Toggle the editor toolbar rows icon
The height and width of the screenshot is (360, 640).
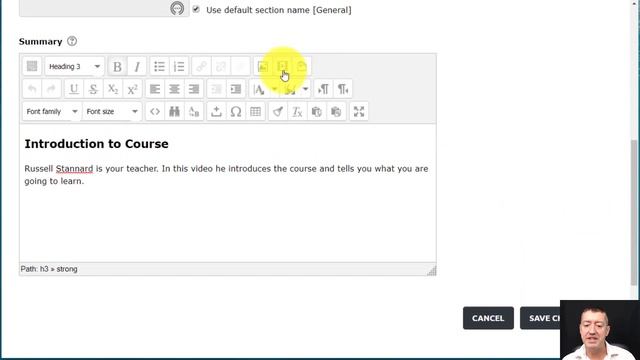[32, 66]
